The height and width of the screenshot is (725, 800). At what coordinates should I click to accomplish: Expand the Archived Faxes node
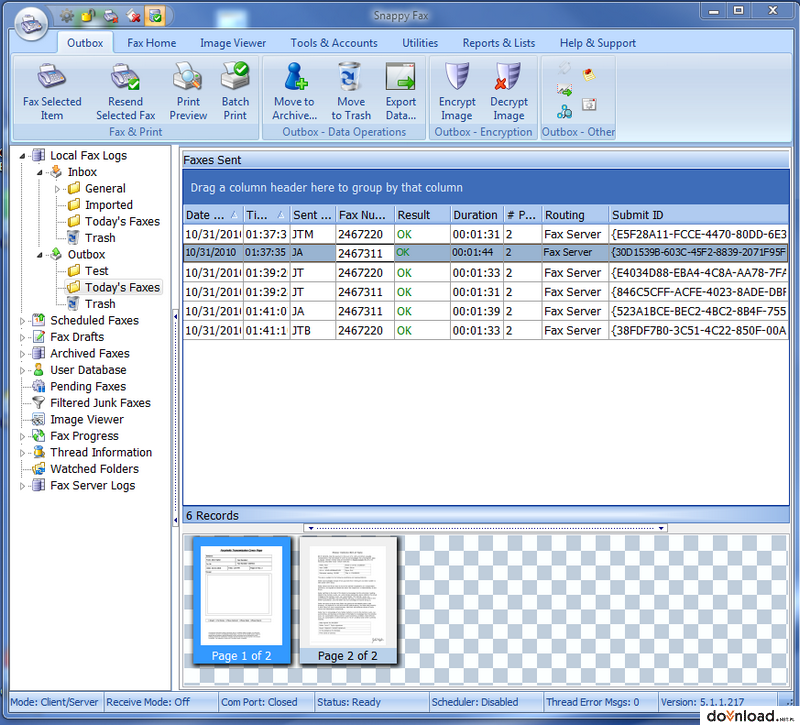pos(22,354)
